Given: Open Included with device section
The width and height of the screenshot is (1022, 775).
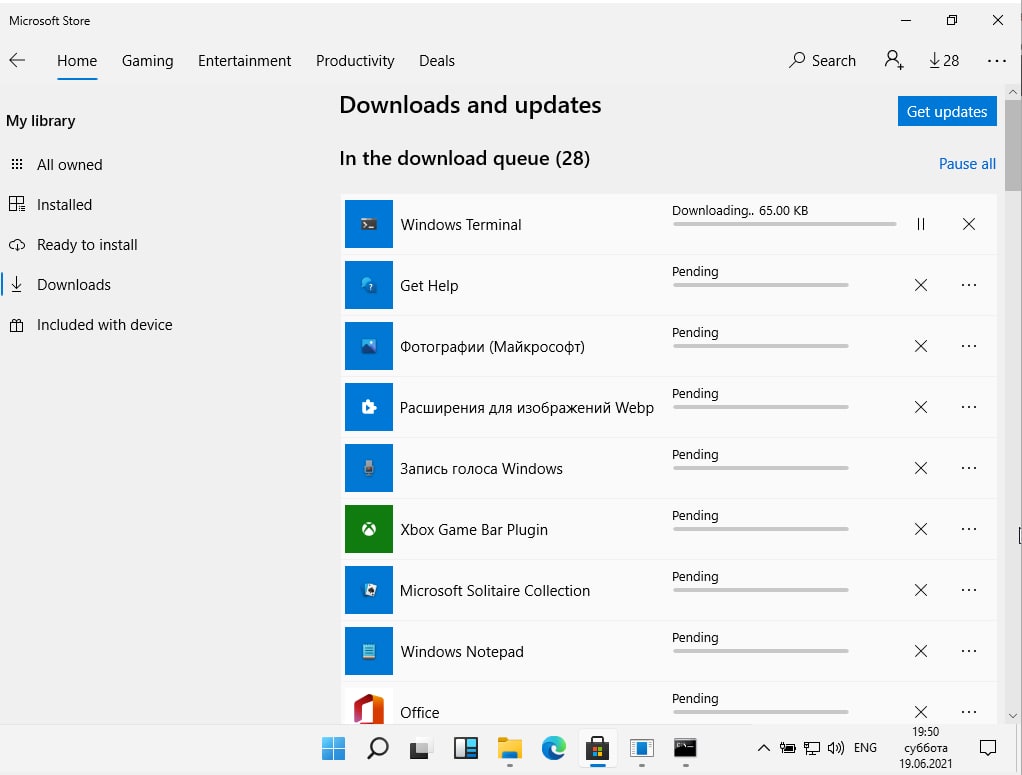Looking at the screenshot, I should pos(104,325).
